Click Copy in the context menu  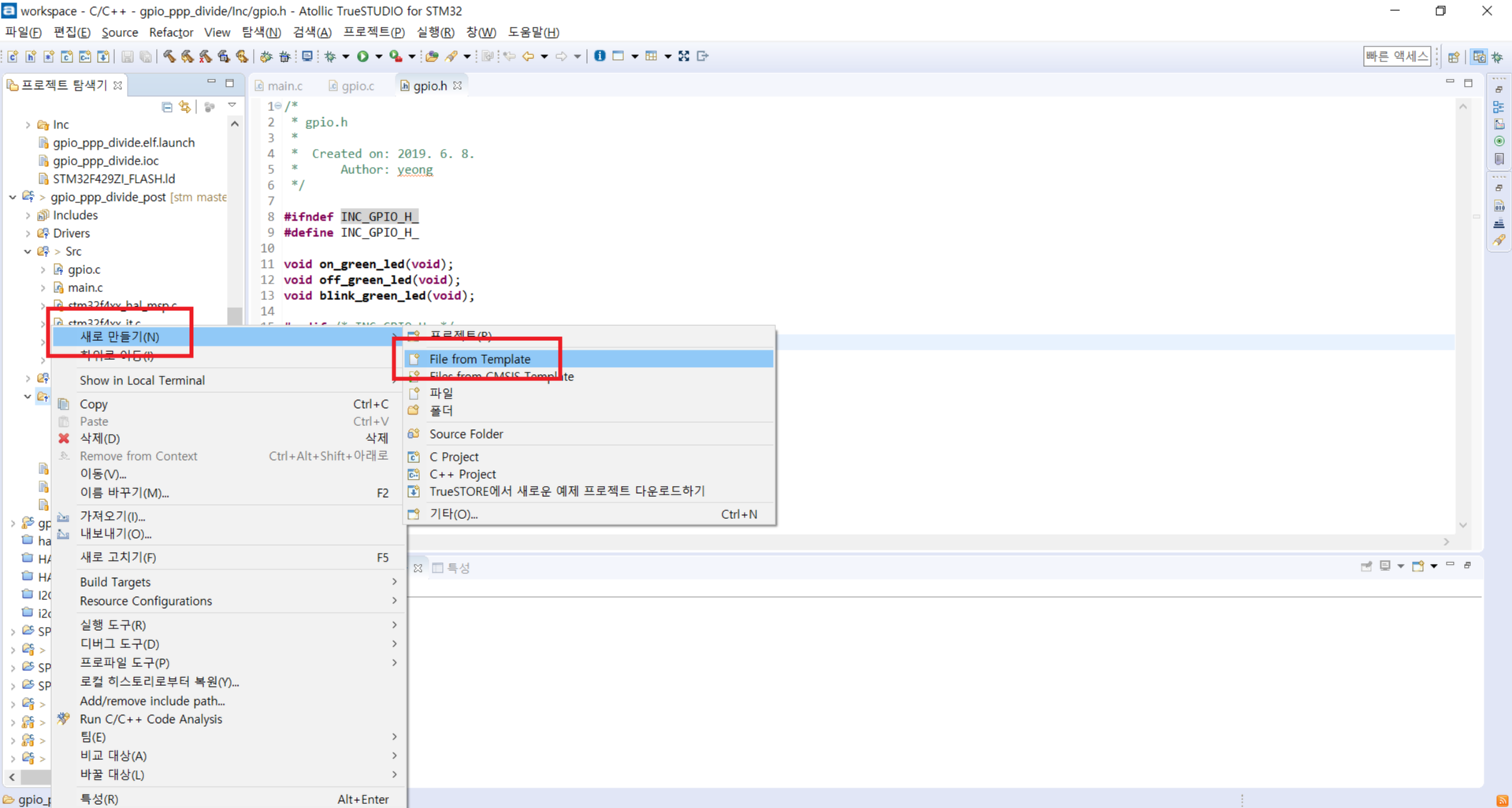(x=228, y=404)
